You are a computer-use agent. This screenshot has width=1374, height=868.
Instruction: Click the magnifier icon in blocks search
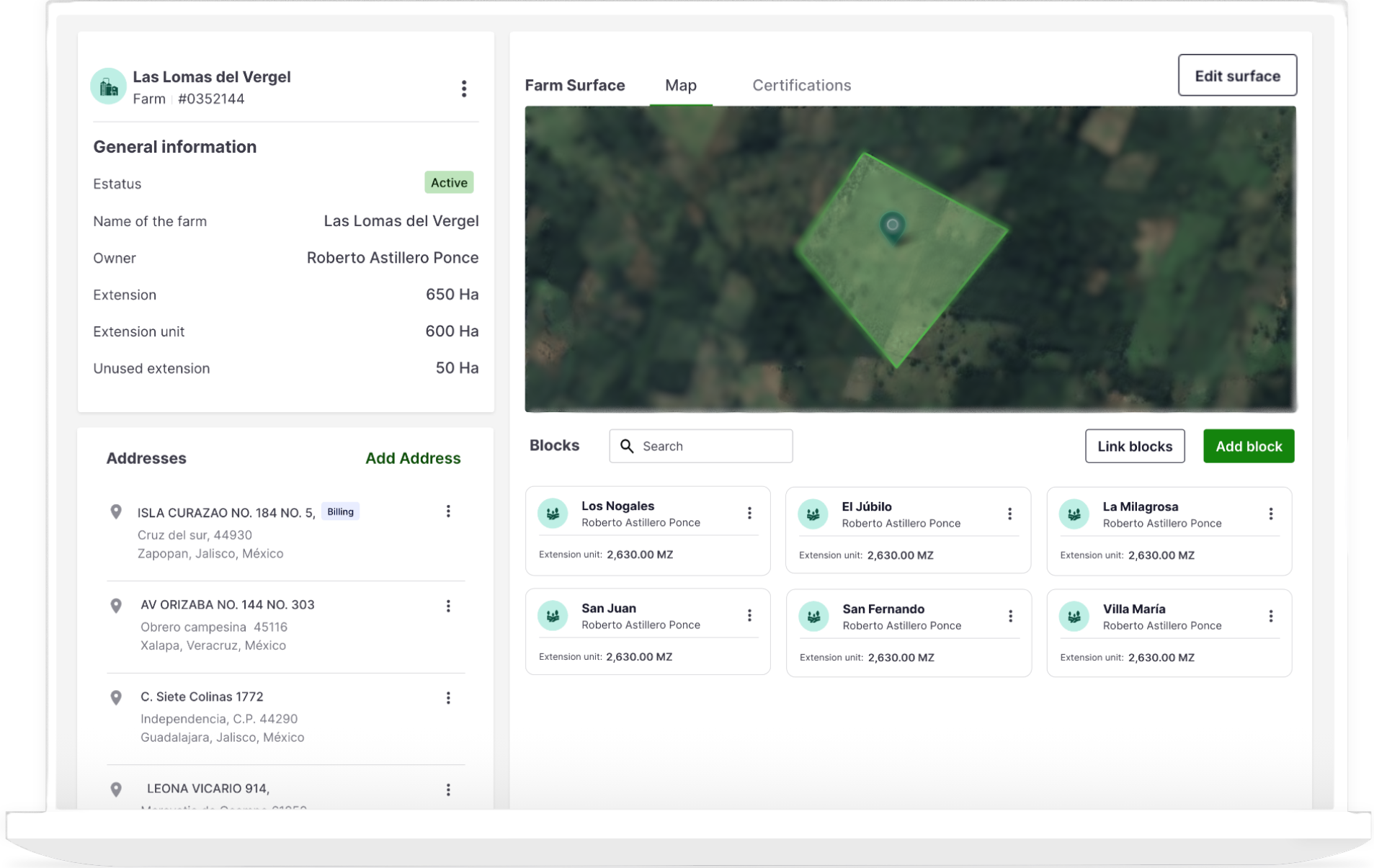tap(627, 447)
